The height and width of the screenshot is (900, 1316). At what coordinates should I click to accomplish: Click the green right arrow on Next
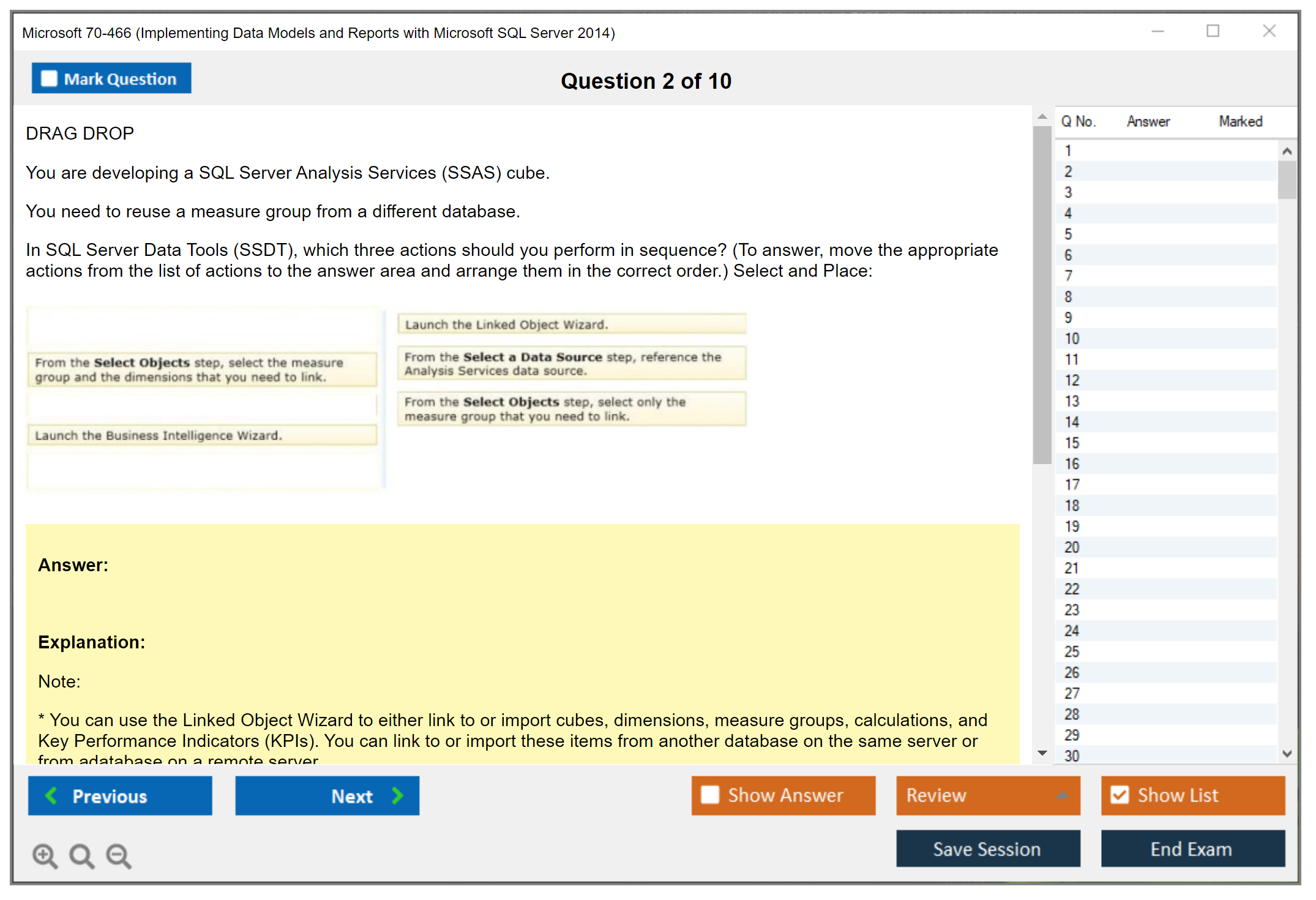point(397,795)
